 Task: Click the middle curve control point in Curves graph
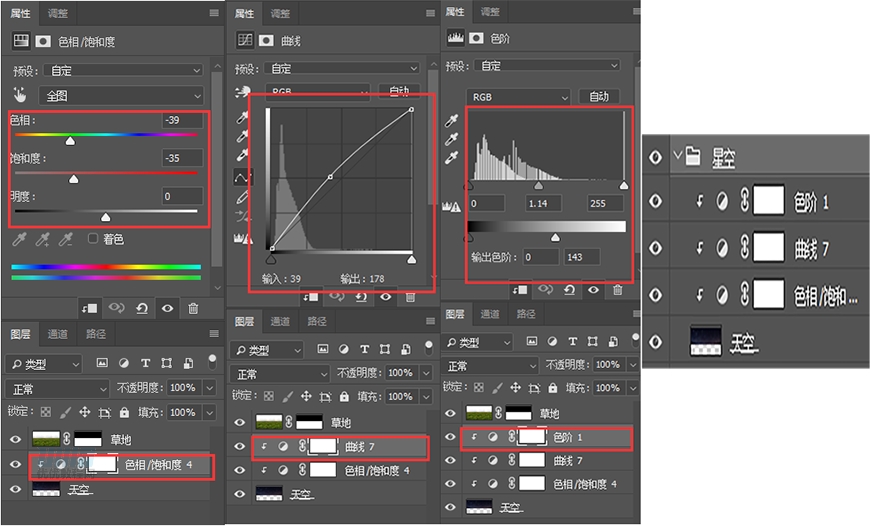click(330, 177)
